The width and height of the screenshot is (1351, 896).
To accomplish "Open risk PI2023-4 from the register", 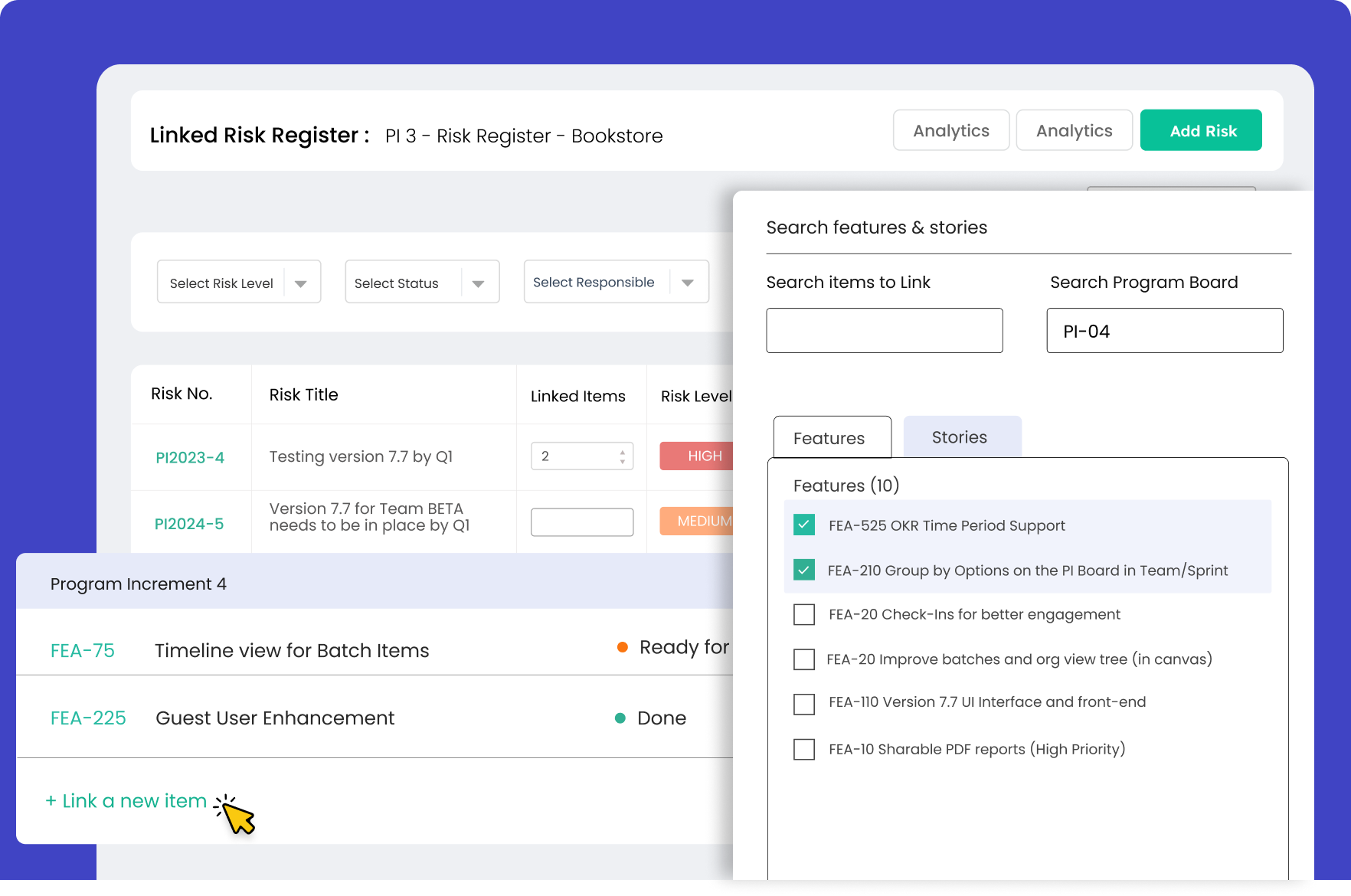I will click(191, 456).
